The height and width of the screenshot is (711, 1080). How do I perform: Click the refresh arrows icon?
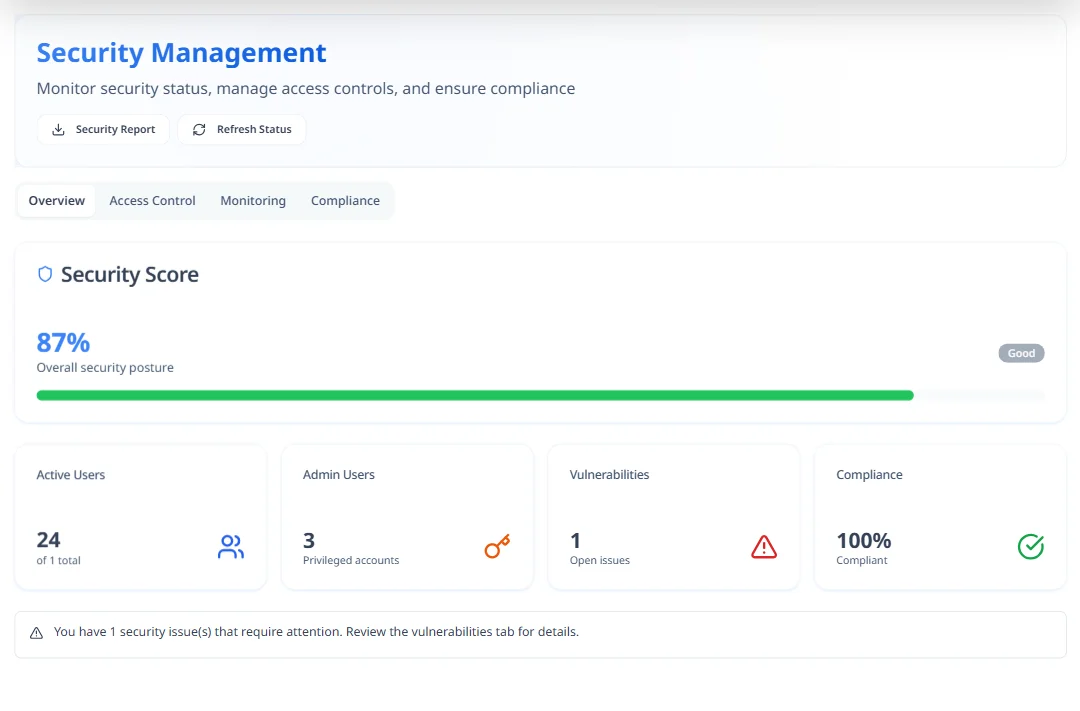click(199, 130)
